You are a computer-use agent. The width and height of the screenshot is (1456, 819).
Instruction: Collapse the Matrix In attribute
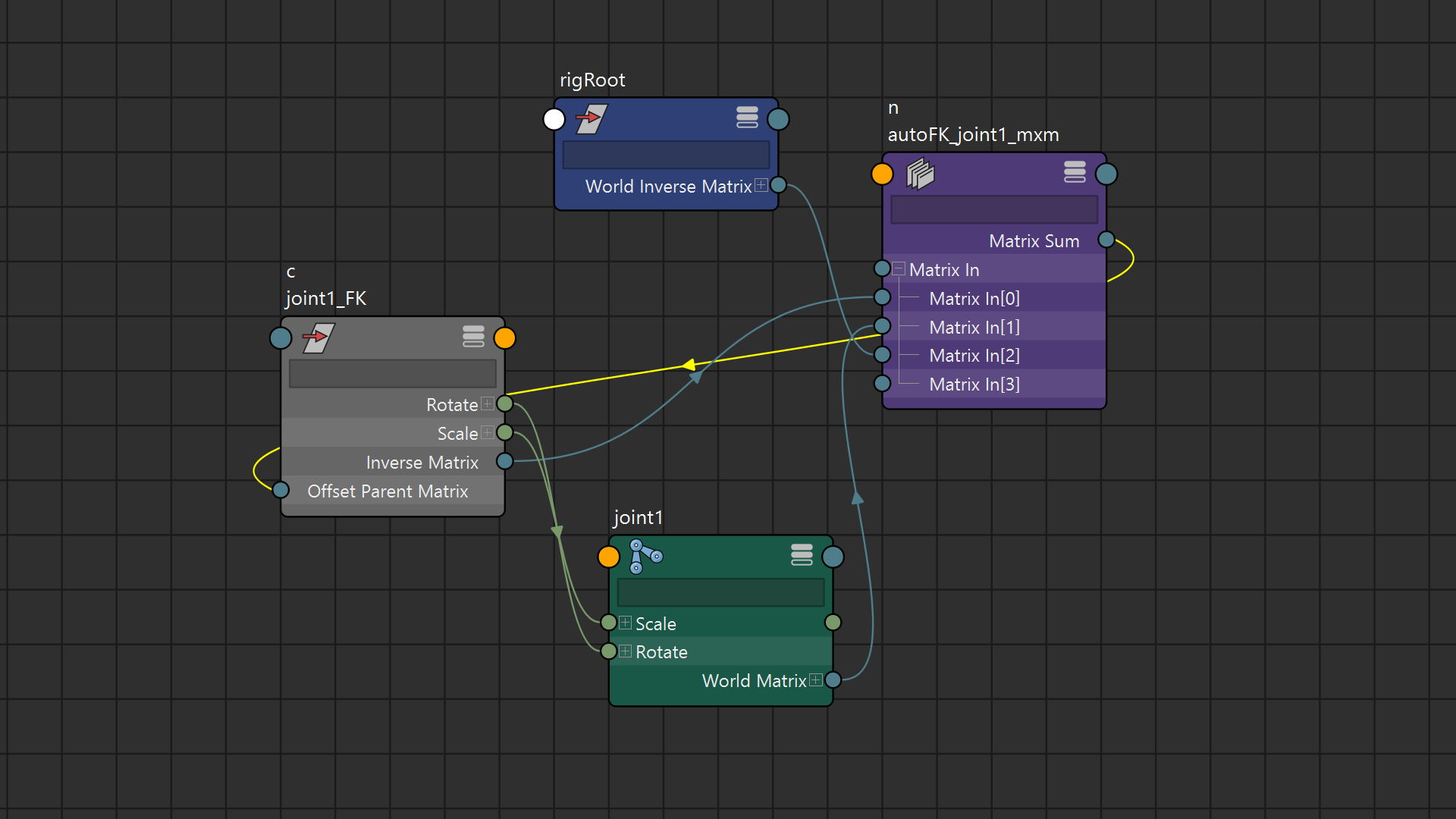coord(899,268)
